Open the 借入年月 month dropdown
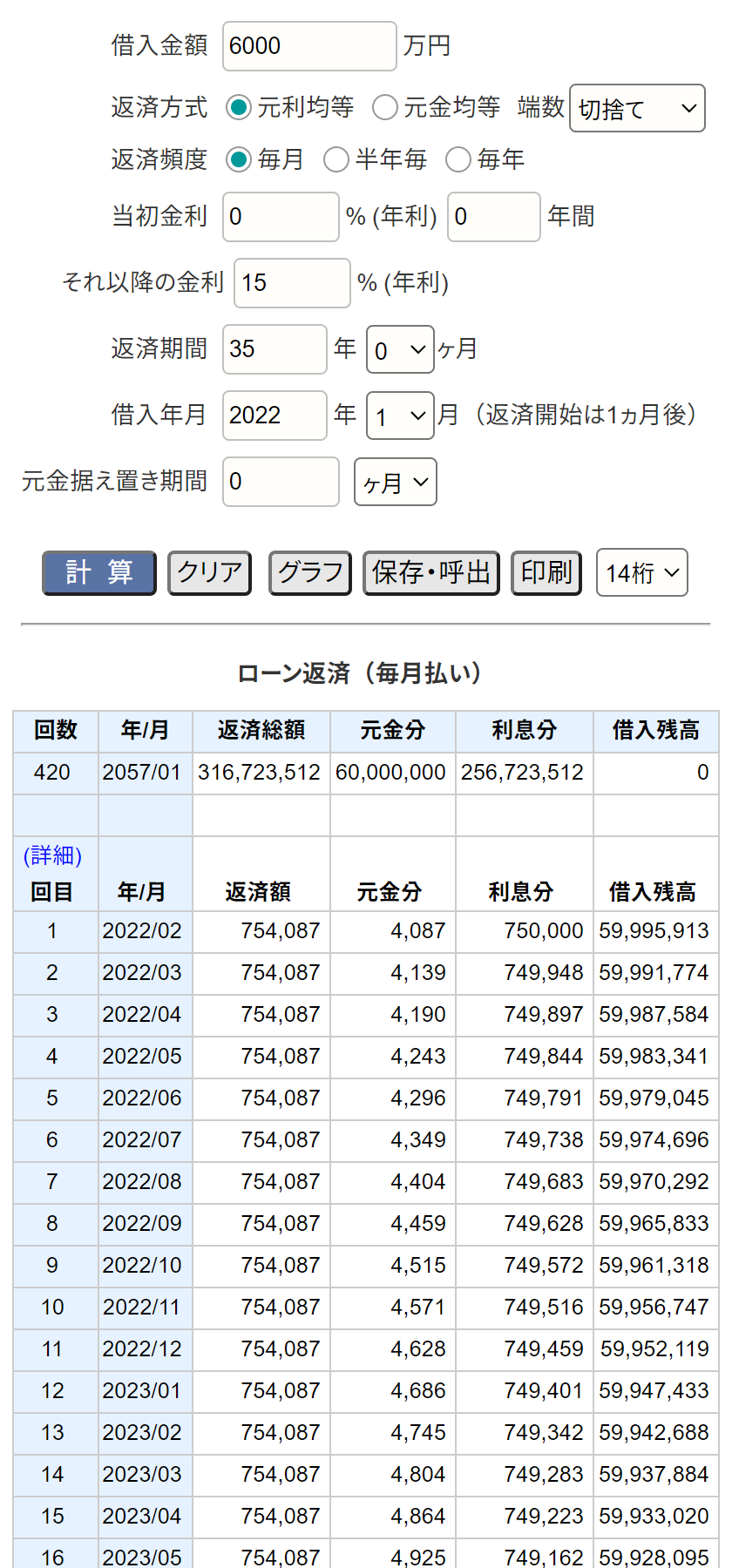This screenshot has height=1568, width=732. 400,416
